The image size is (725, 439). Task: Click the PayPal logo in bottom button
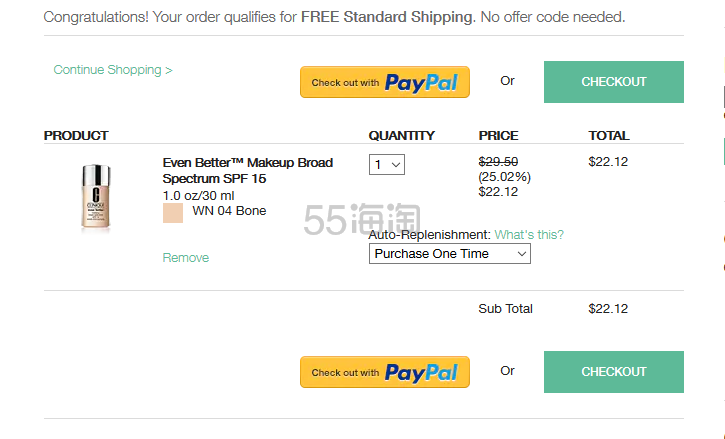click(421, 372)
